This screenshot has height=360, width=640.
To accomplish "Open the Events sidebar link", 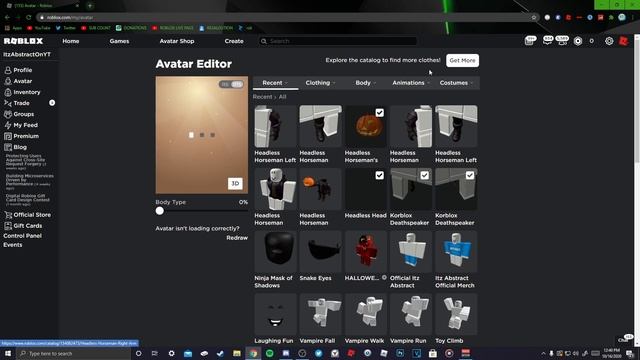I will [13, 245].
